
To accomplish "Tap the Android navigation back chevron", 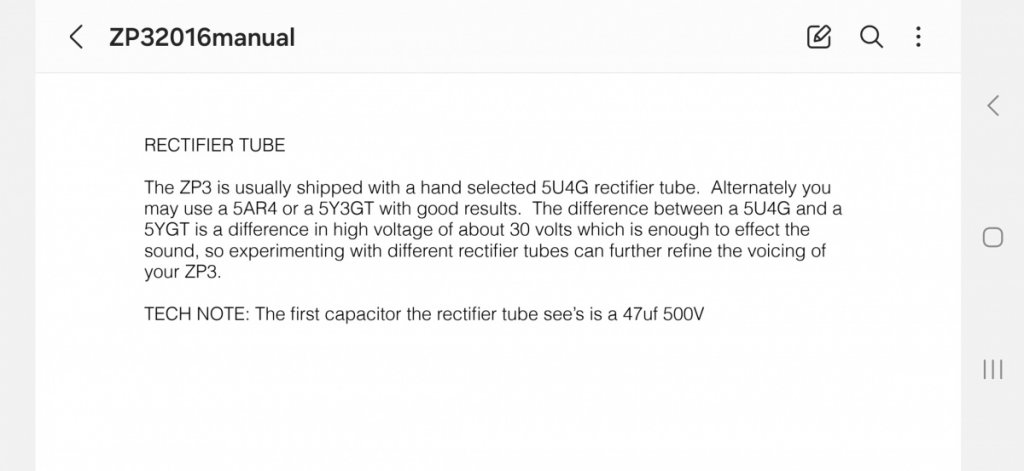I will pyautogui.click(x=993, y=106).
